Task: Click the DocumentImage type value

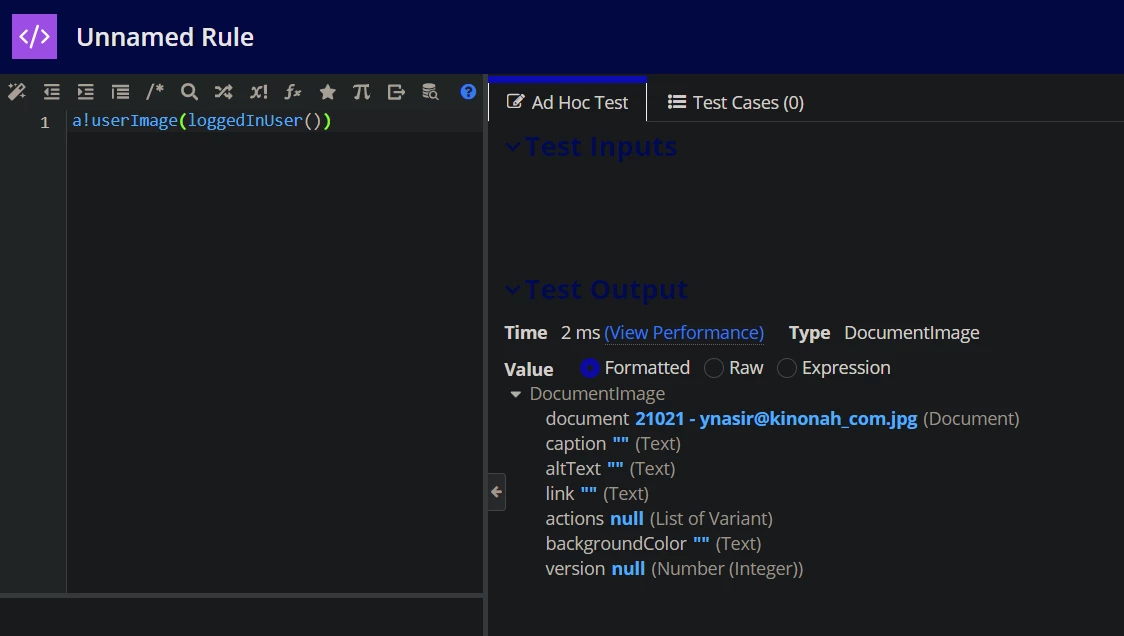Action: click(912, 333)
